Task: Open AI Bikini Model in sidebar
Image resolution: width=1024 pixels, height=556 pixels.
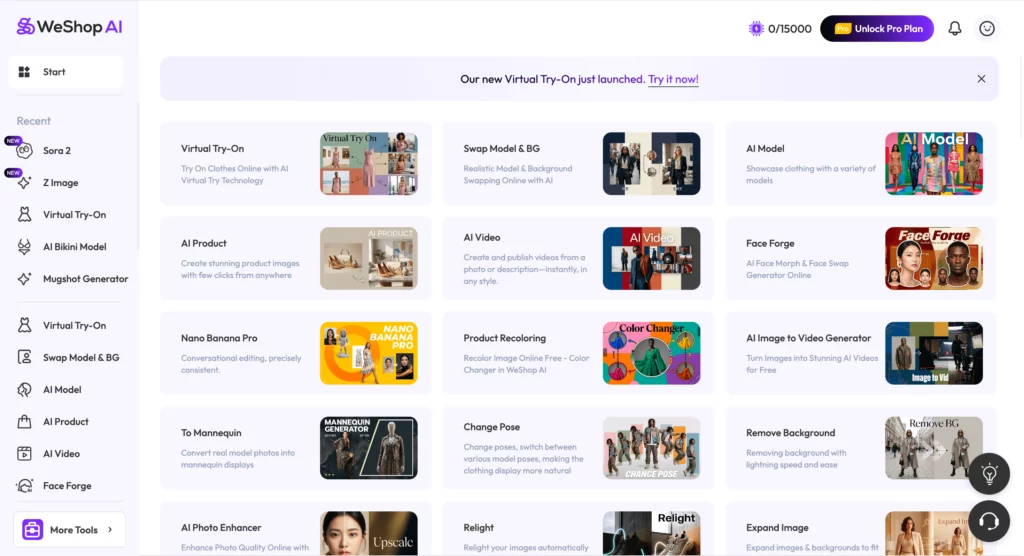Action: (74, 247)
